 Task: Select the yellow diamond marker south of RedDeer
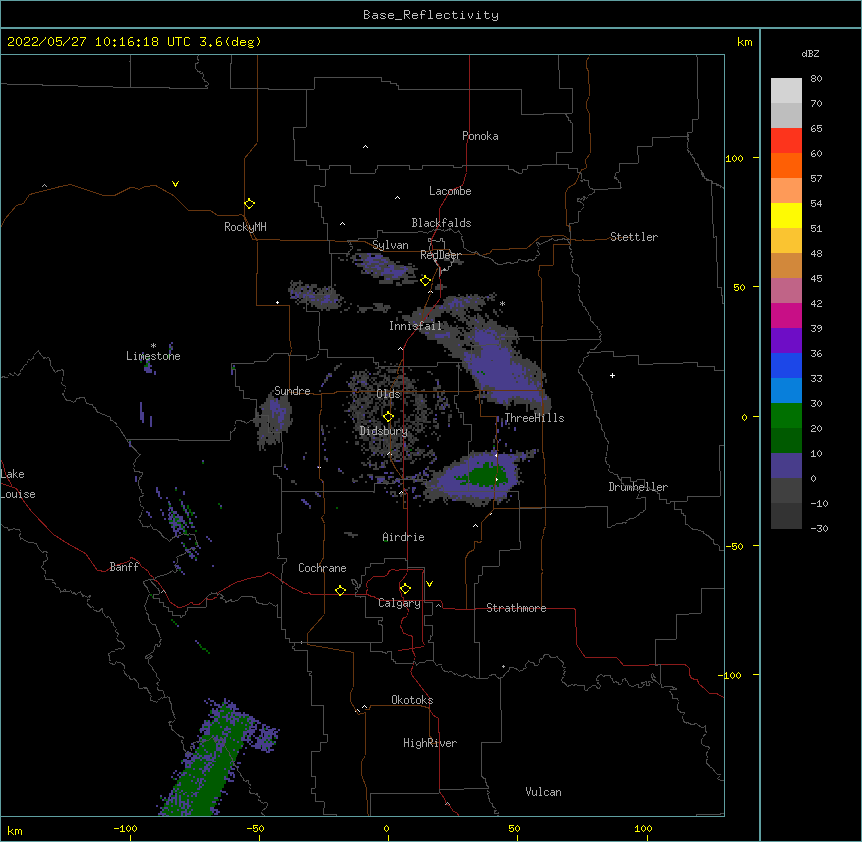pos(426,281)
